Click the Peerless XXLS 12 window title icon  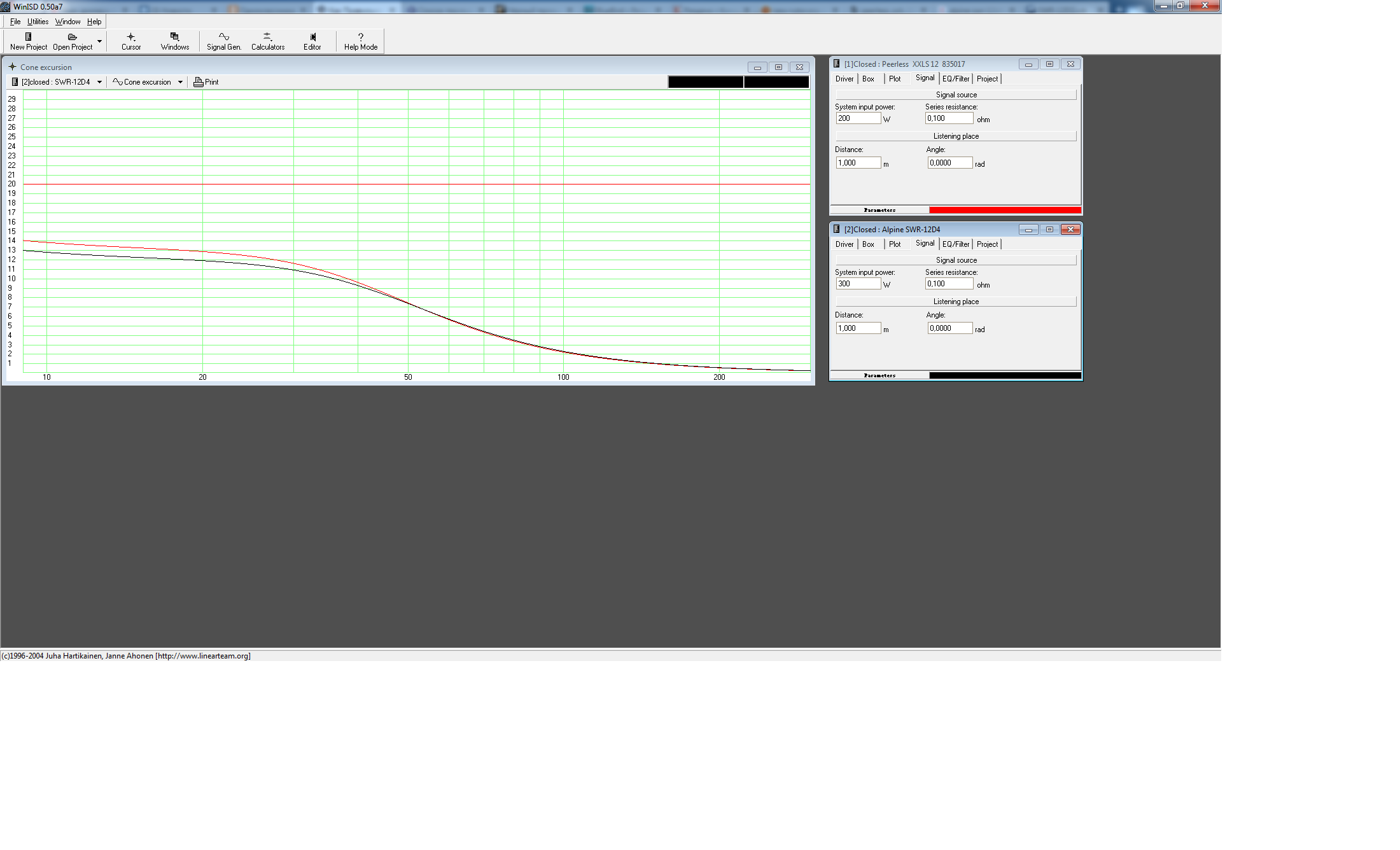tap(837, 64)
